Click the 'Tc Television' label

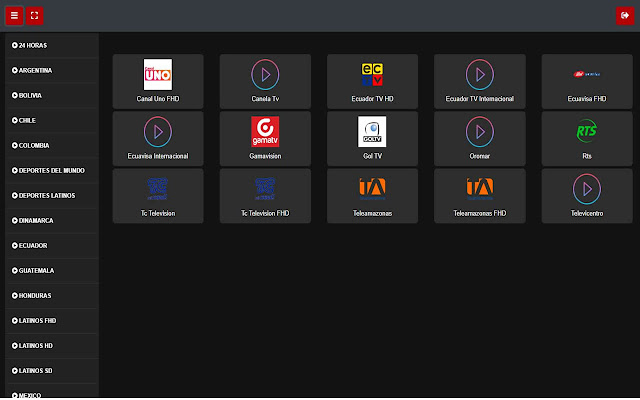(x=158, y=213)
